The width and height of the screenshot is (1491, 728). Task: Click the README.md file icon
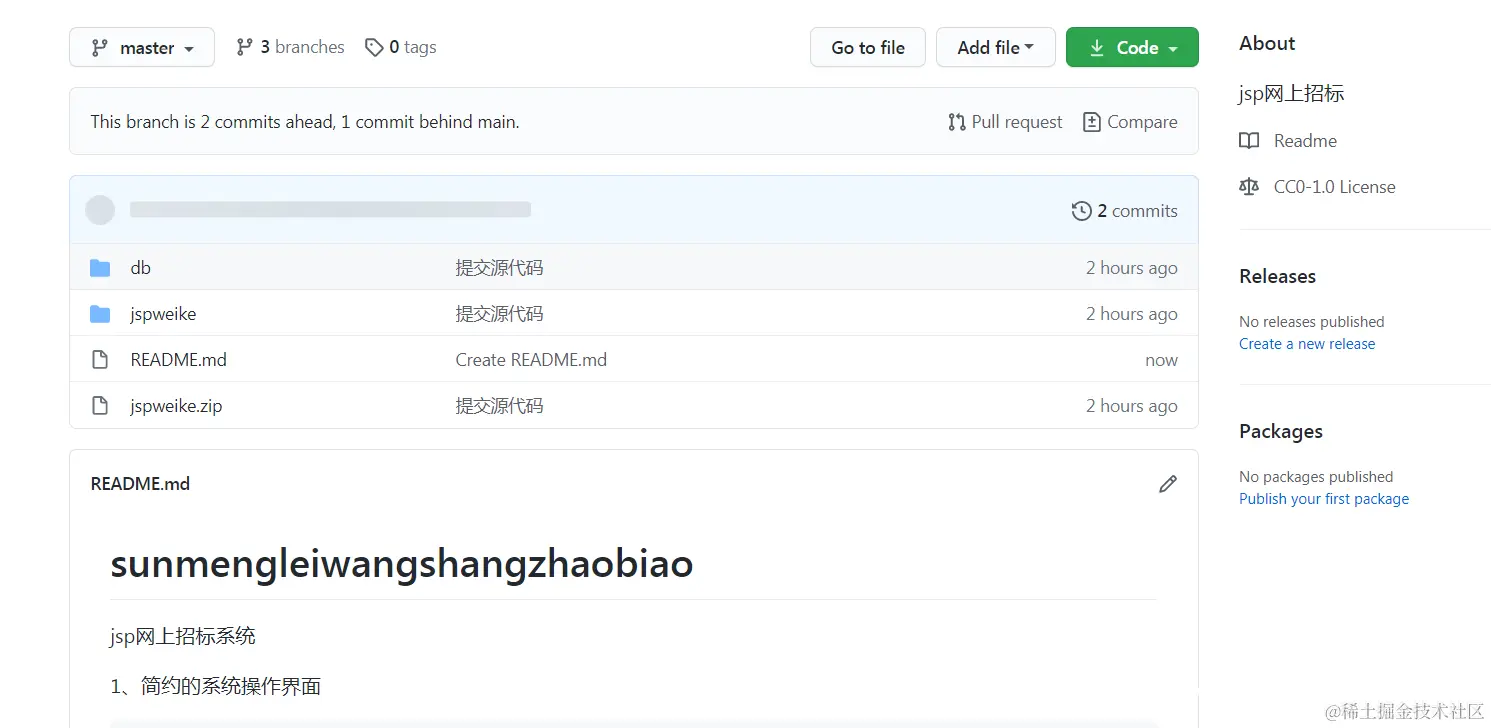coord(100,360)
